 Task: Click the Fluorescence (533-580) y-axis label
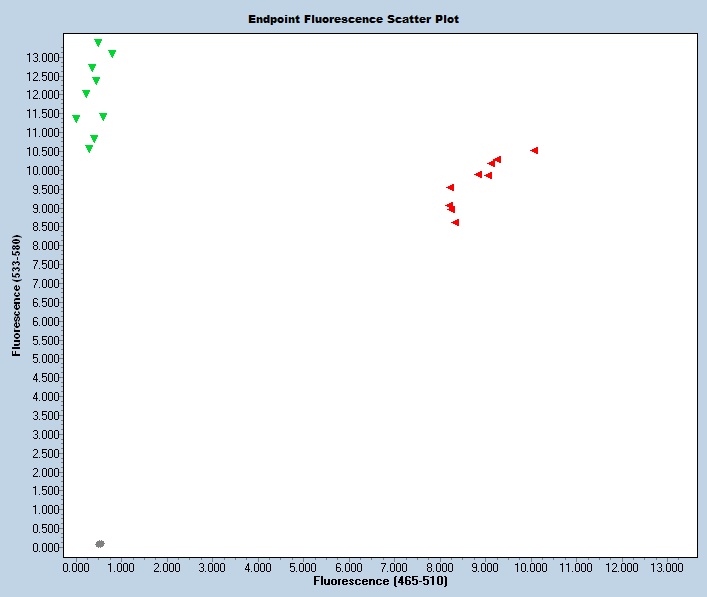[17, 295]
